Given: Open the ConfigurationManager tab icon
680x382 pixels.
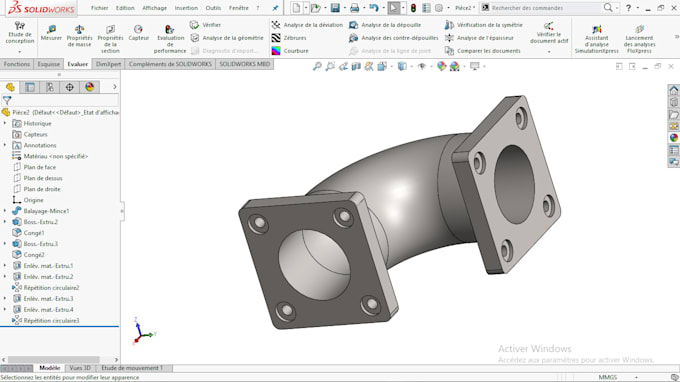Looking at the screenshot, I should 50,87.
